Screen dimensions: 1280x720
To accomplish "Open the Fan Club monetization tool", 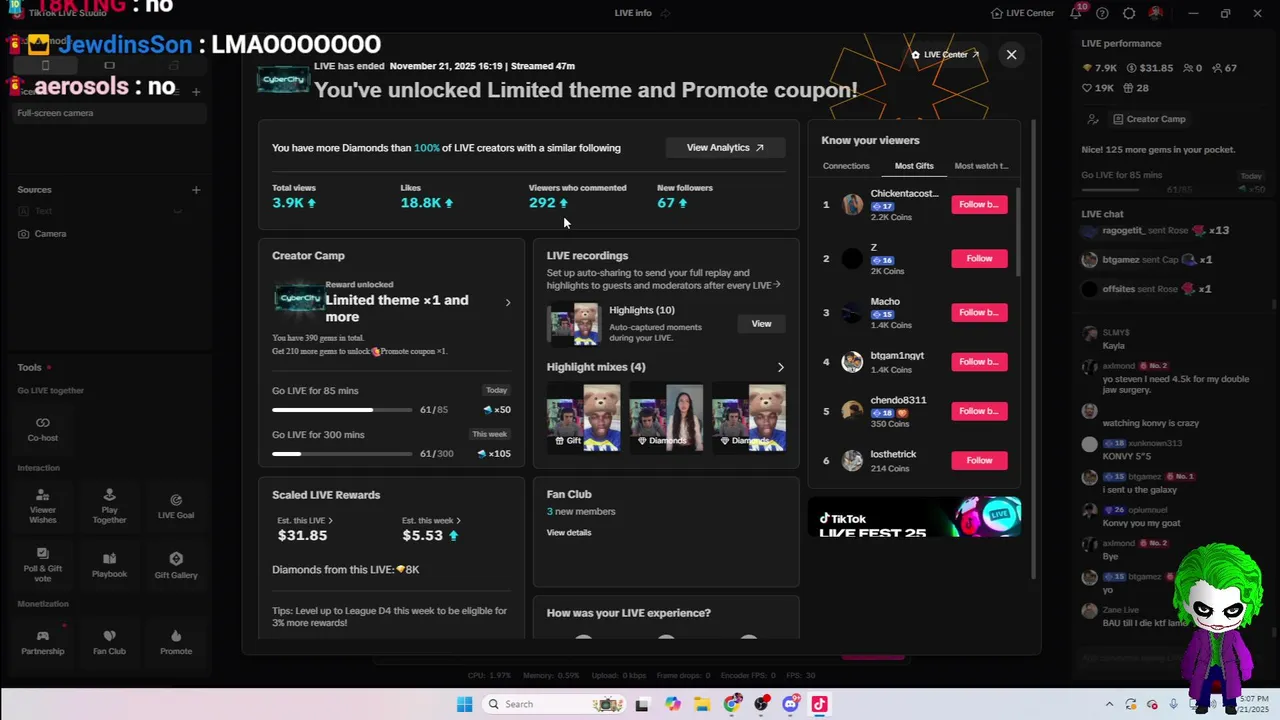I will [109, 642].
